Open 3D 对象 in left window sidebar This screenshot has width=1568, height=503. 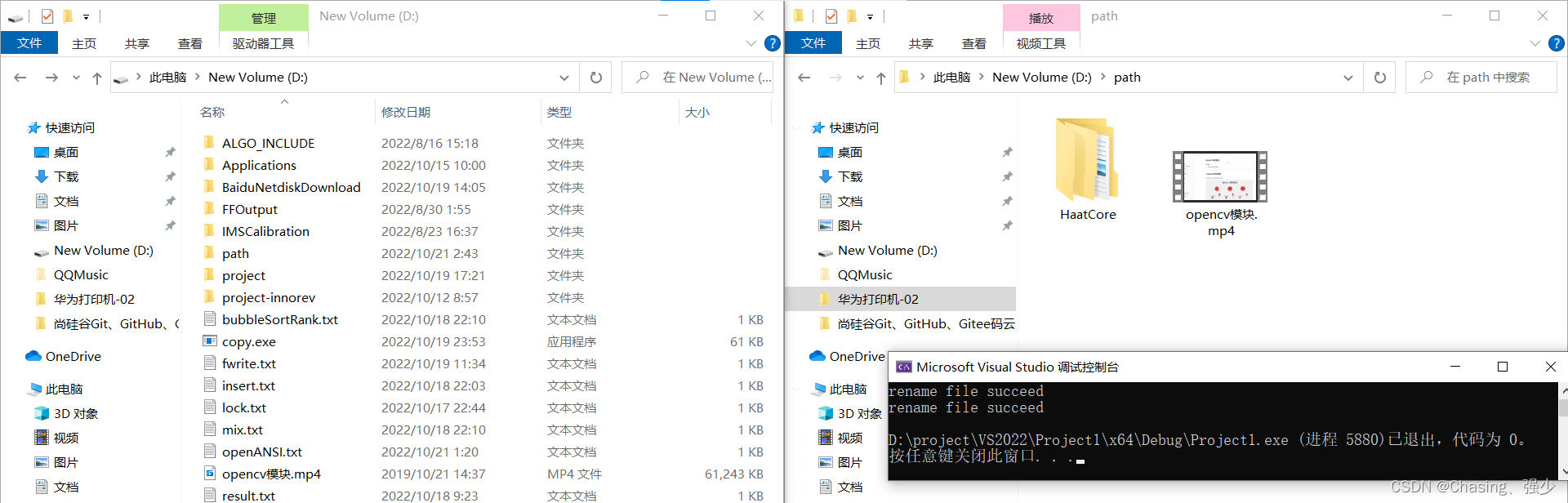click(76, 414)
